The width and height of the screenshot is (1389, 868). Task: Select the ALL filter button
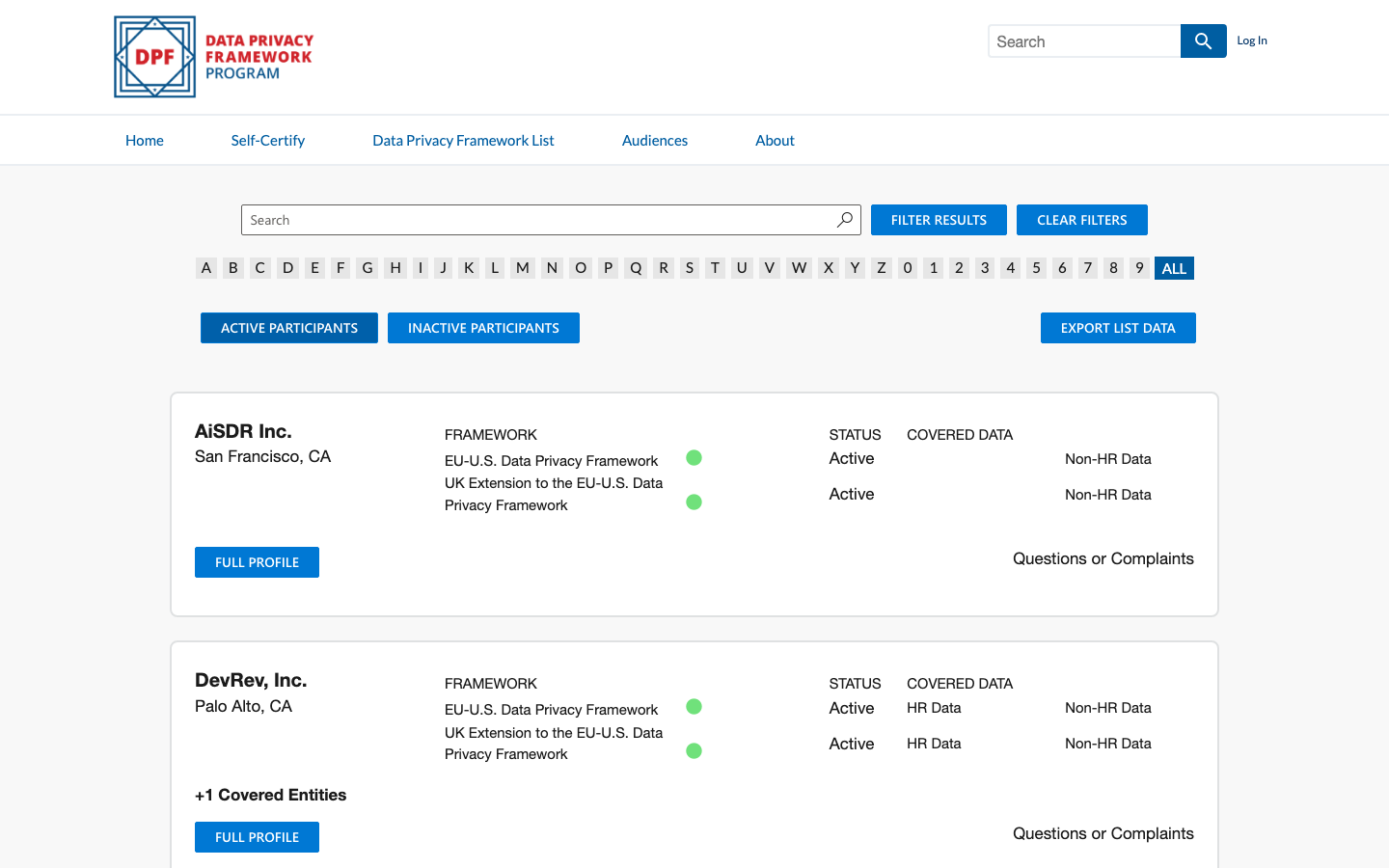[x=1174, y=268]
